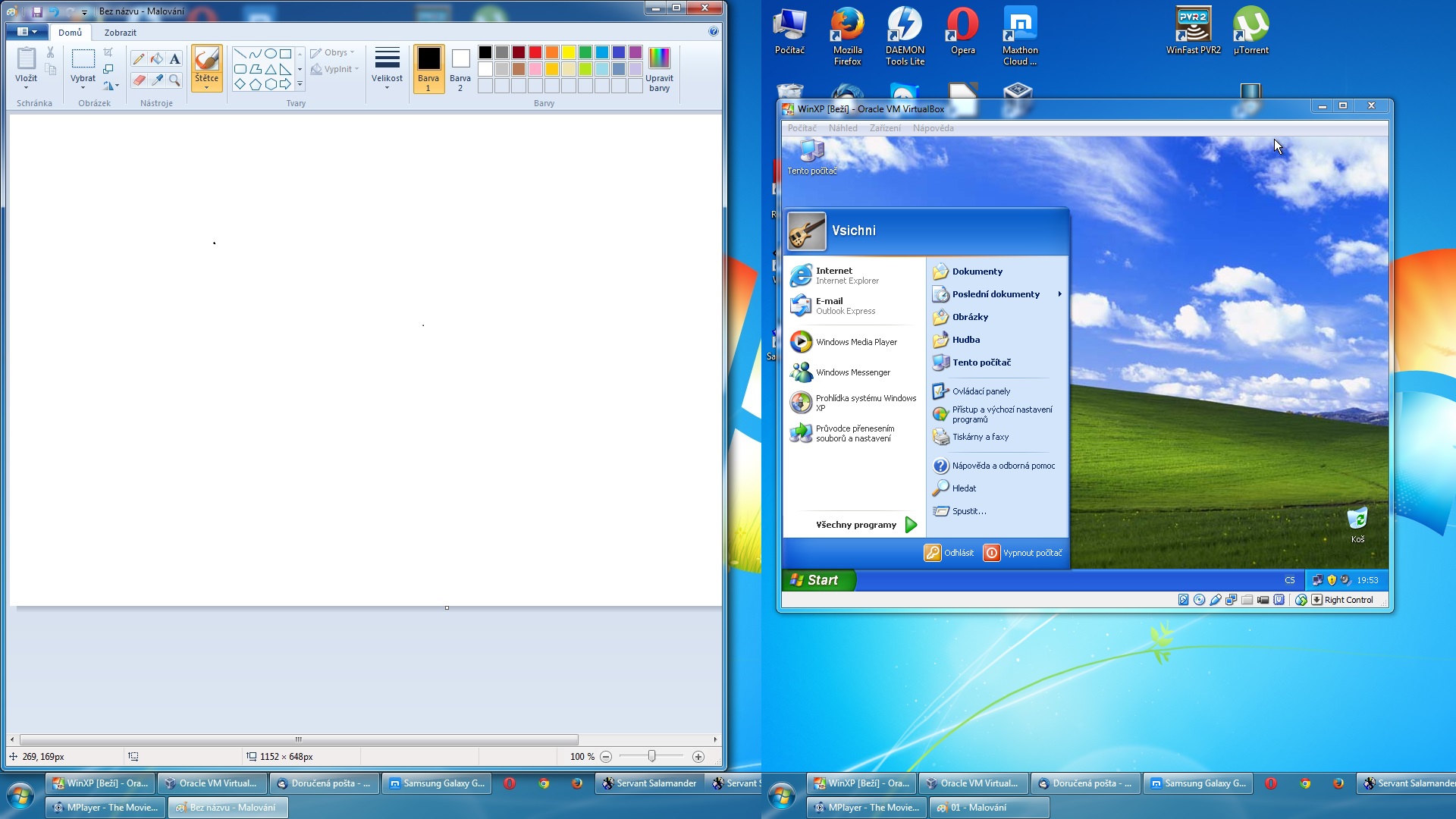Viewport: 1456px width, 819px height.
Task: Pick the Color picker eyedropper tool
Action: click(157, 80)
